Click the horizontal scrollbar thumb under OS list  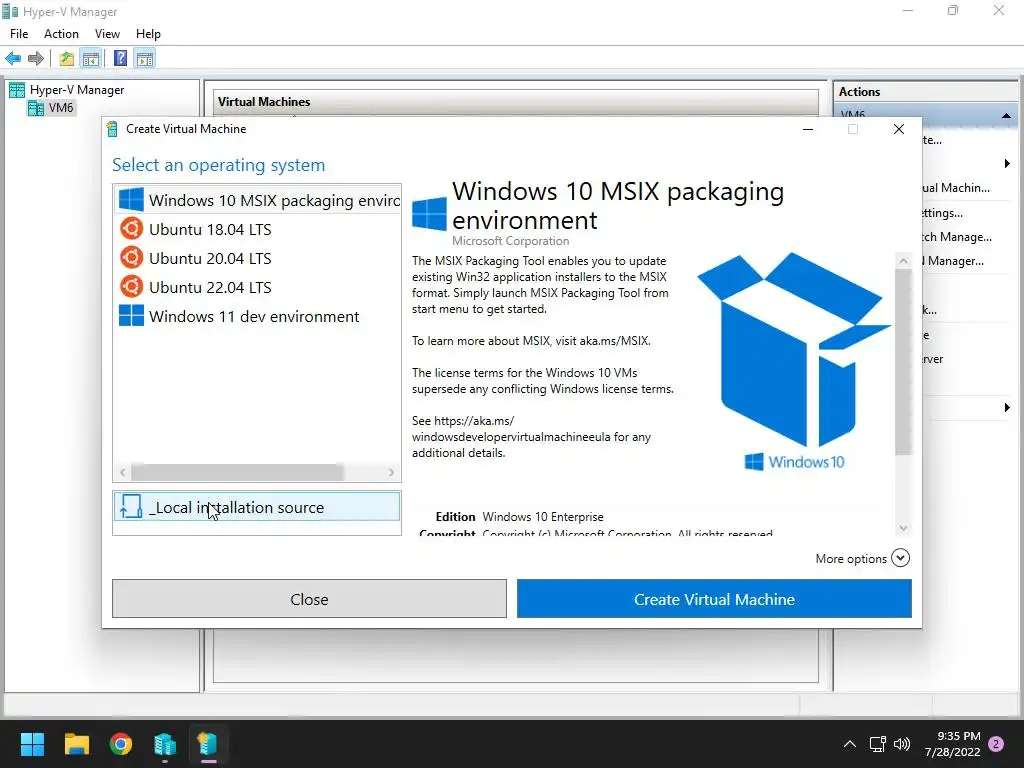237,472
